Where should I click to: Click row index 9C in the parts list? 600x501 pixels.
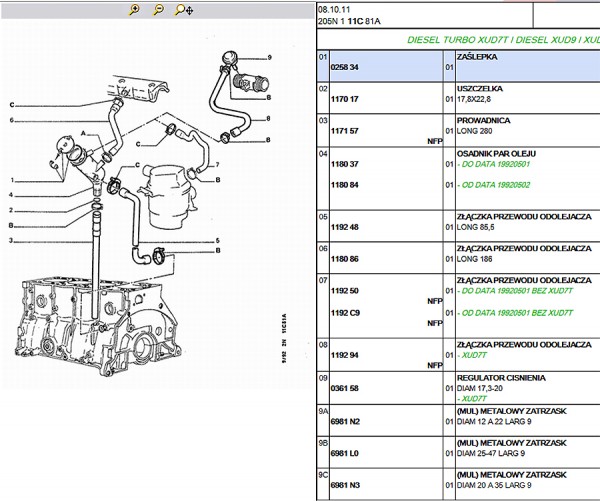coord(324,474)
